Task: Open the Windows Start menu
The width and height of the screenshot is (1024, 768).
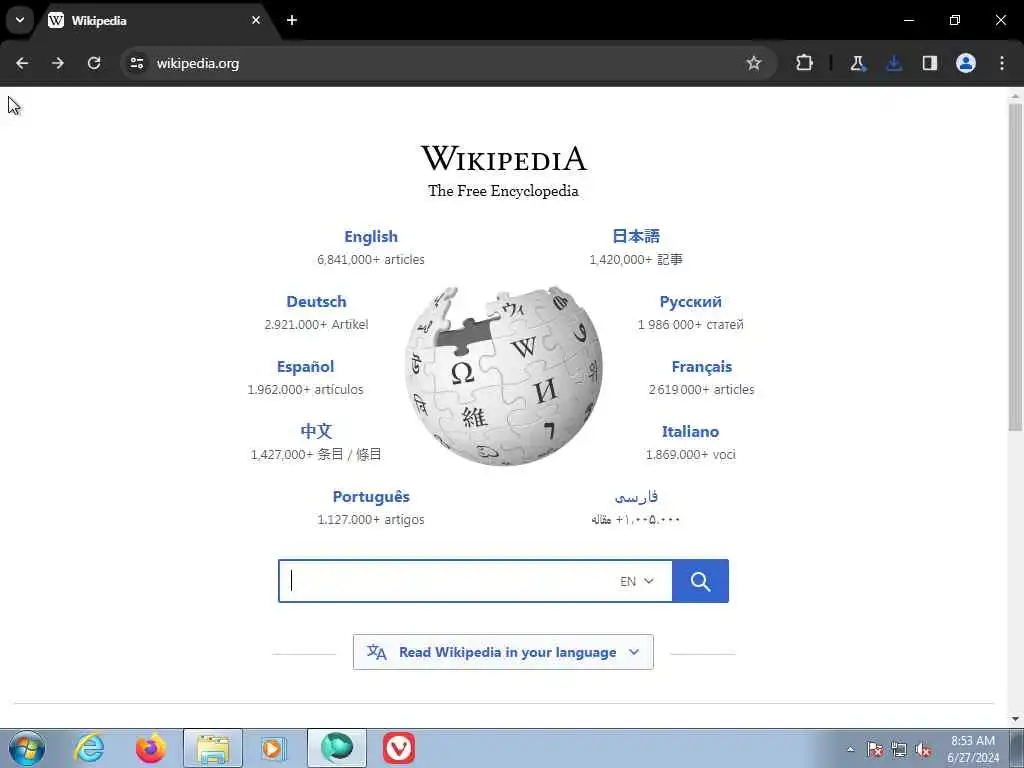Action: tap(27, 748)
